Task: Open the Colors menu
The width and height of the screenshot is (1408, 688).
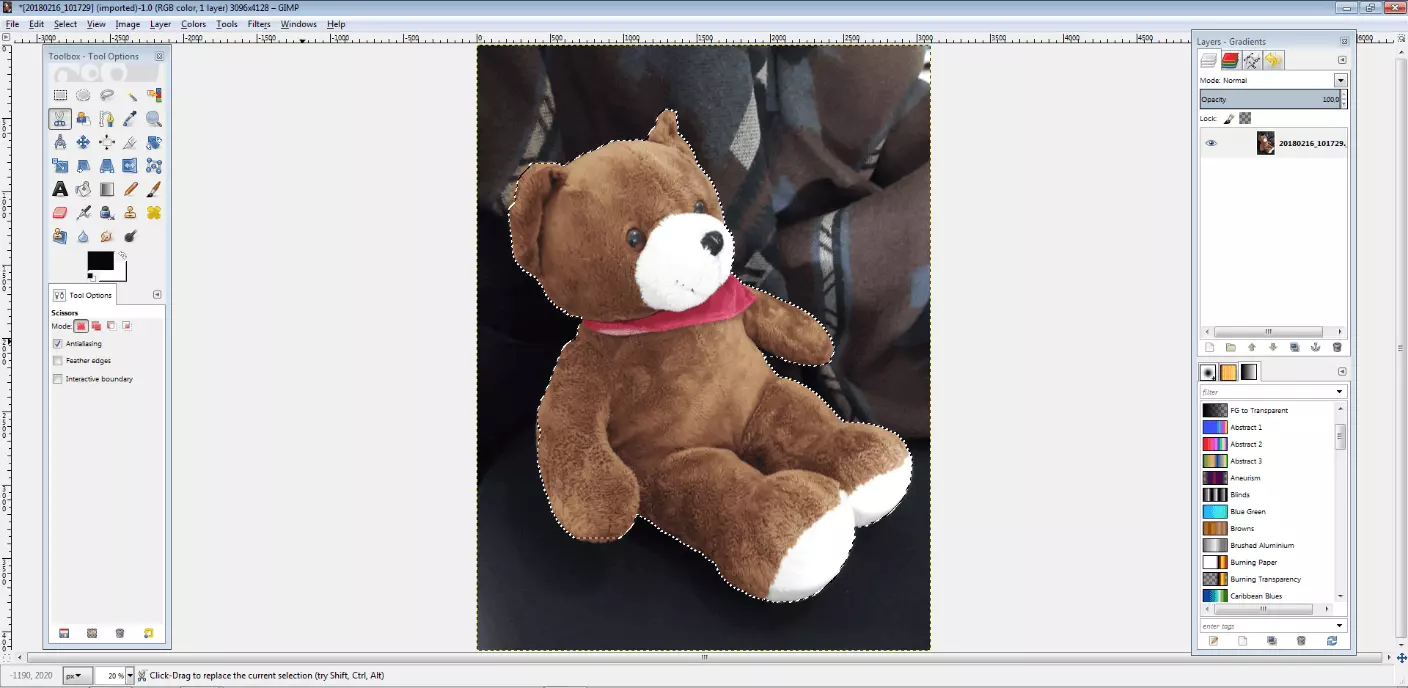Action: coord(194,24)
